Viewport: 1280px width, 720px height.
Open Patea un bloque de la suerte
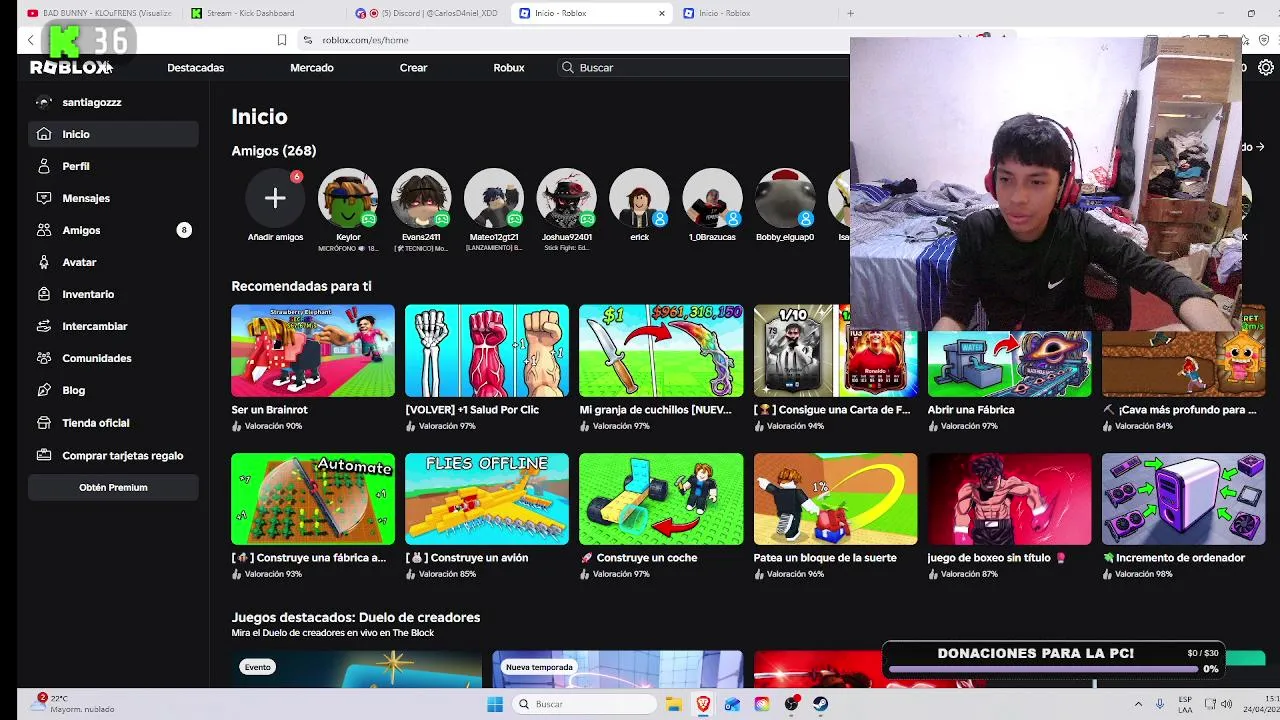pyautogui.click(x=835, y=499)
